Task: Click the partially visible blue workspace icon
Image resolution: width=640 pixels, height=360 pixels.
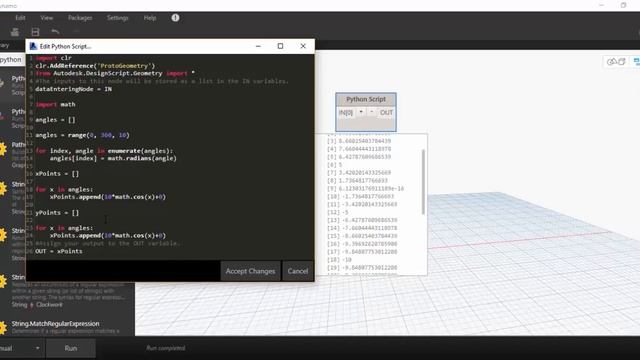Action: point(636,62)
